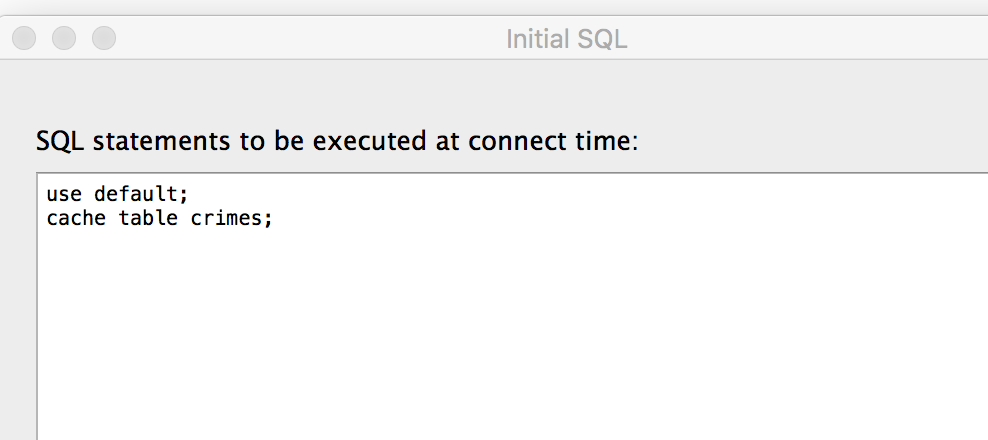The height and width of the screenshot is (440, 988).
Task: Click blank space right of "use default;"
Action: click(500, 197)
